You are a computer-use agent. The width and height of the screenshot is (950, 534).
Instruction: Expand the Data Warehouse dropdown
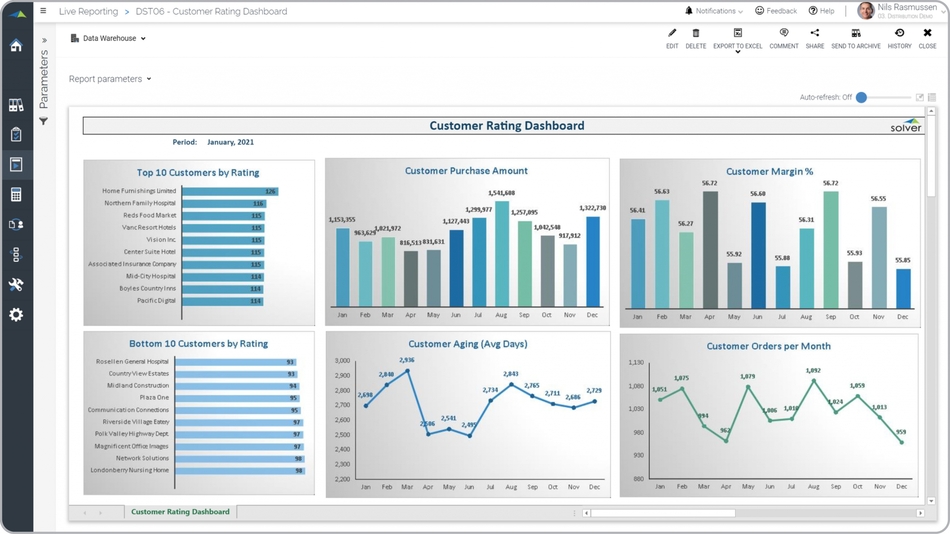109,38
